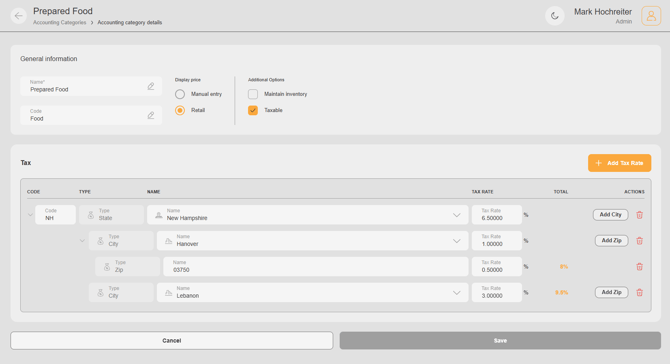This screenshot has width=670, height=364.
Task: Click the Zip row type icon
Action: 107,267
